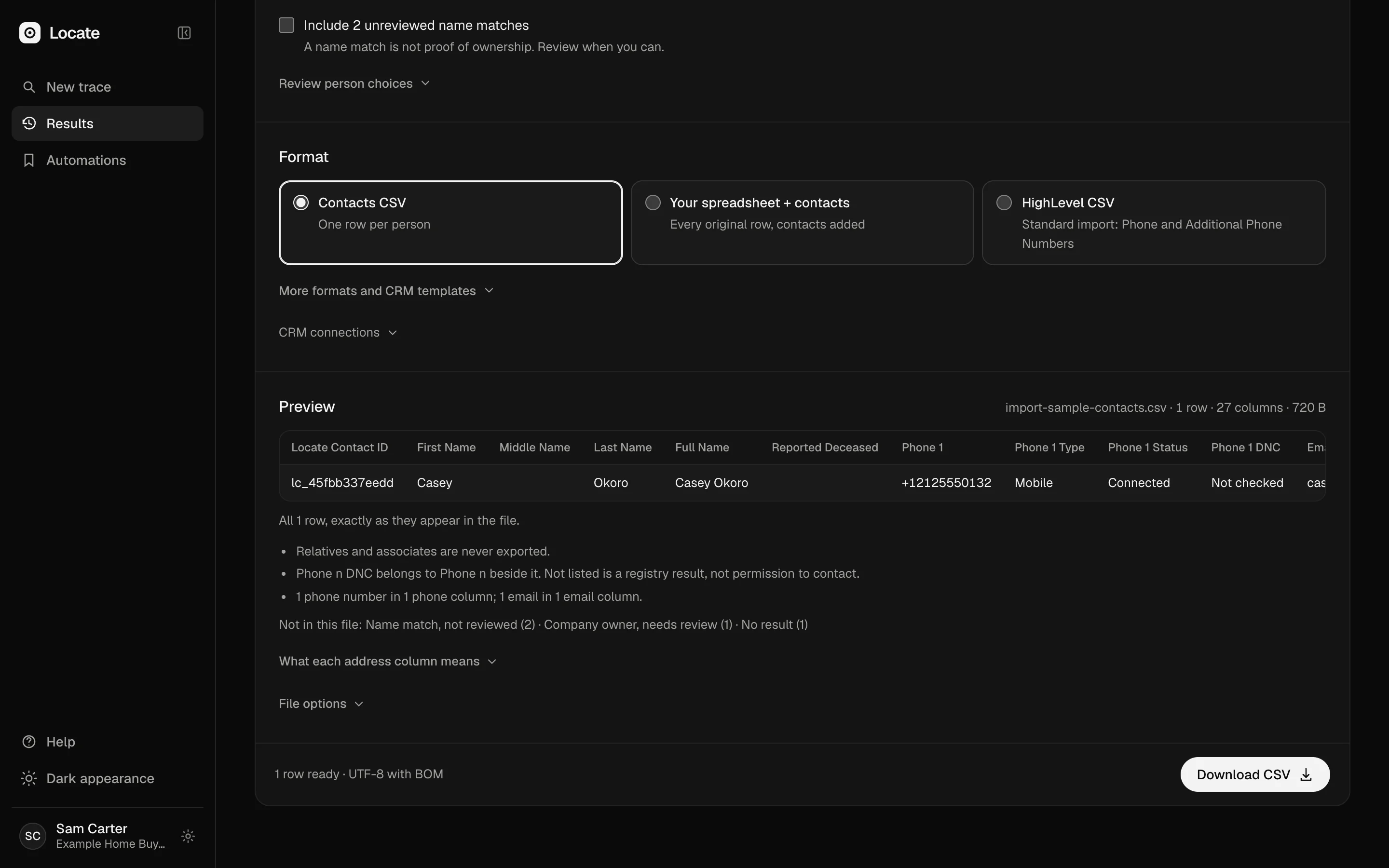The image size is (1389, 868).
Task: Click the Not checked DNC cell
Action: tap(1247, 483)
